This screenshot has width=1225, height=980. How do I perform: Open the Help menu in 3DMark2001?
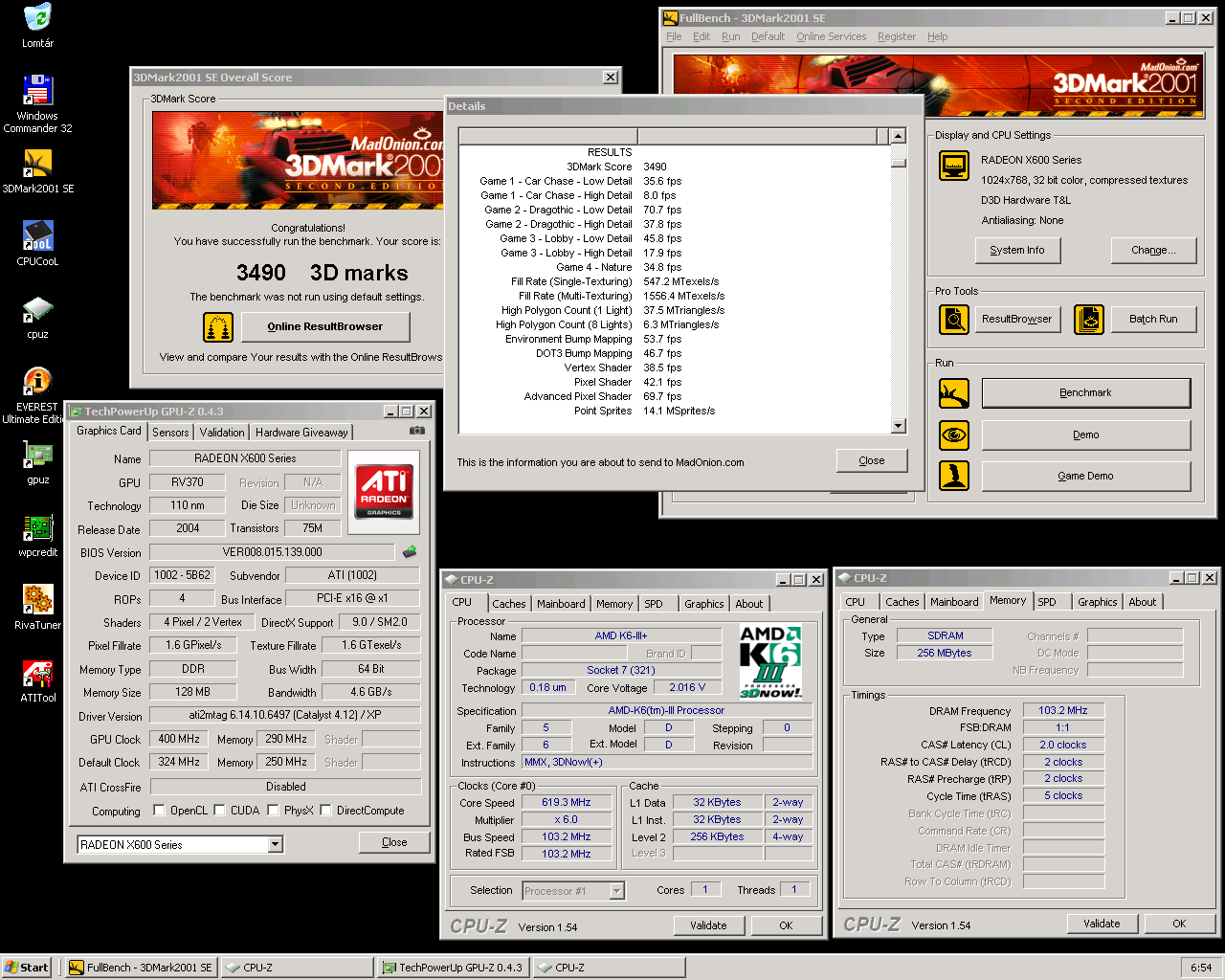pyautogui.click(x=937, y=36)
